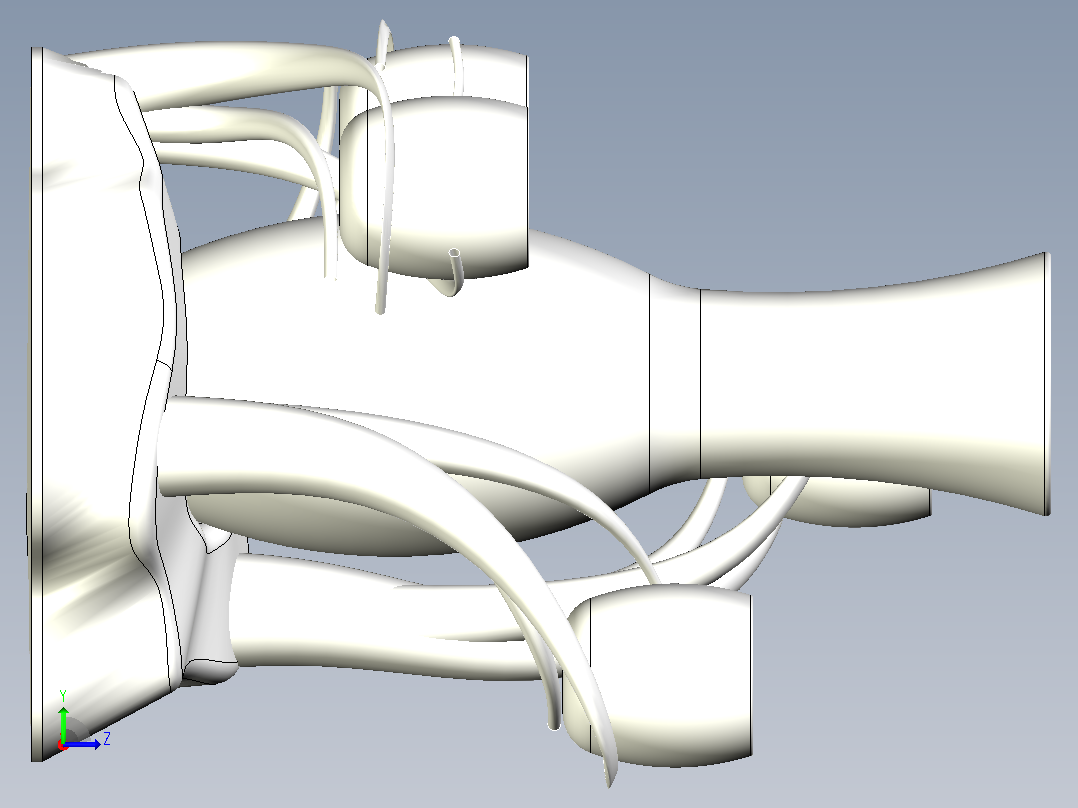This screenshot has width=1078, height=808.
Task: Click the blue Z axis of the triad
Action: 84,743
